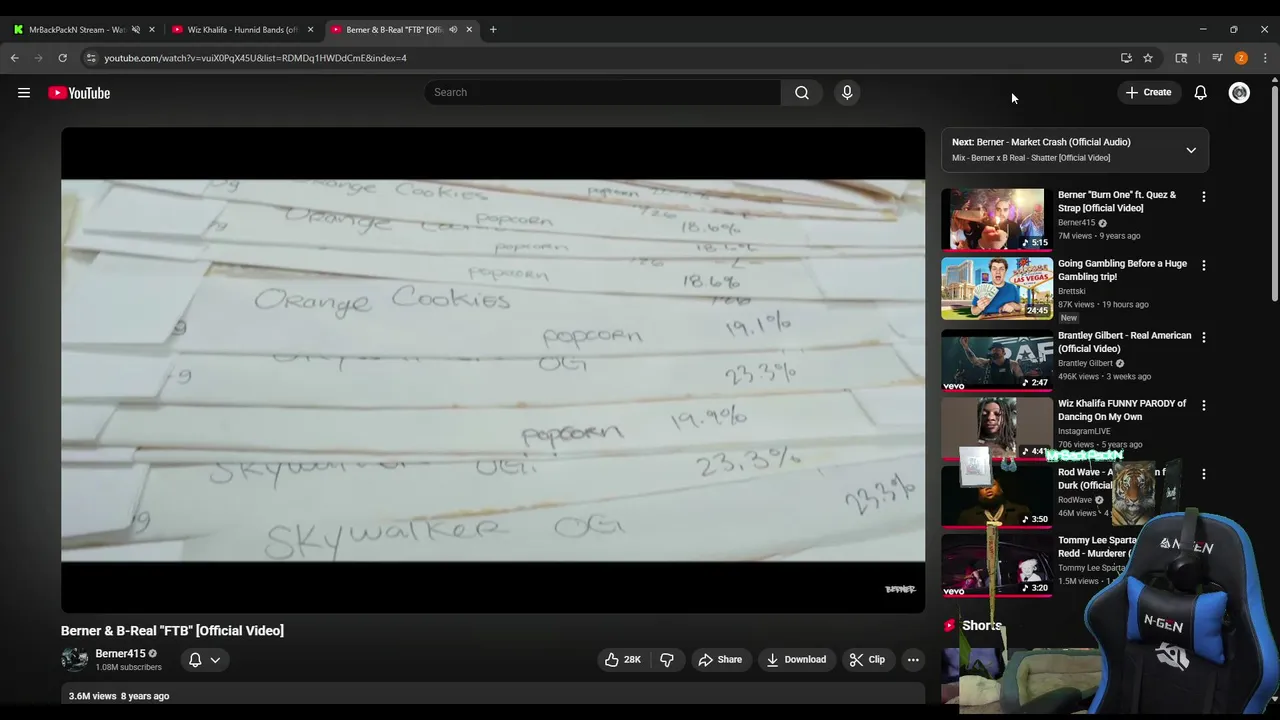Viewport: 1280px width, 720px height.
Task: Download the video
Action: coord(796,660)
